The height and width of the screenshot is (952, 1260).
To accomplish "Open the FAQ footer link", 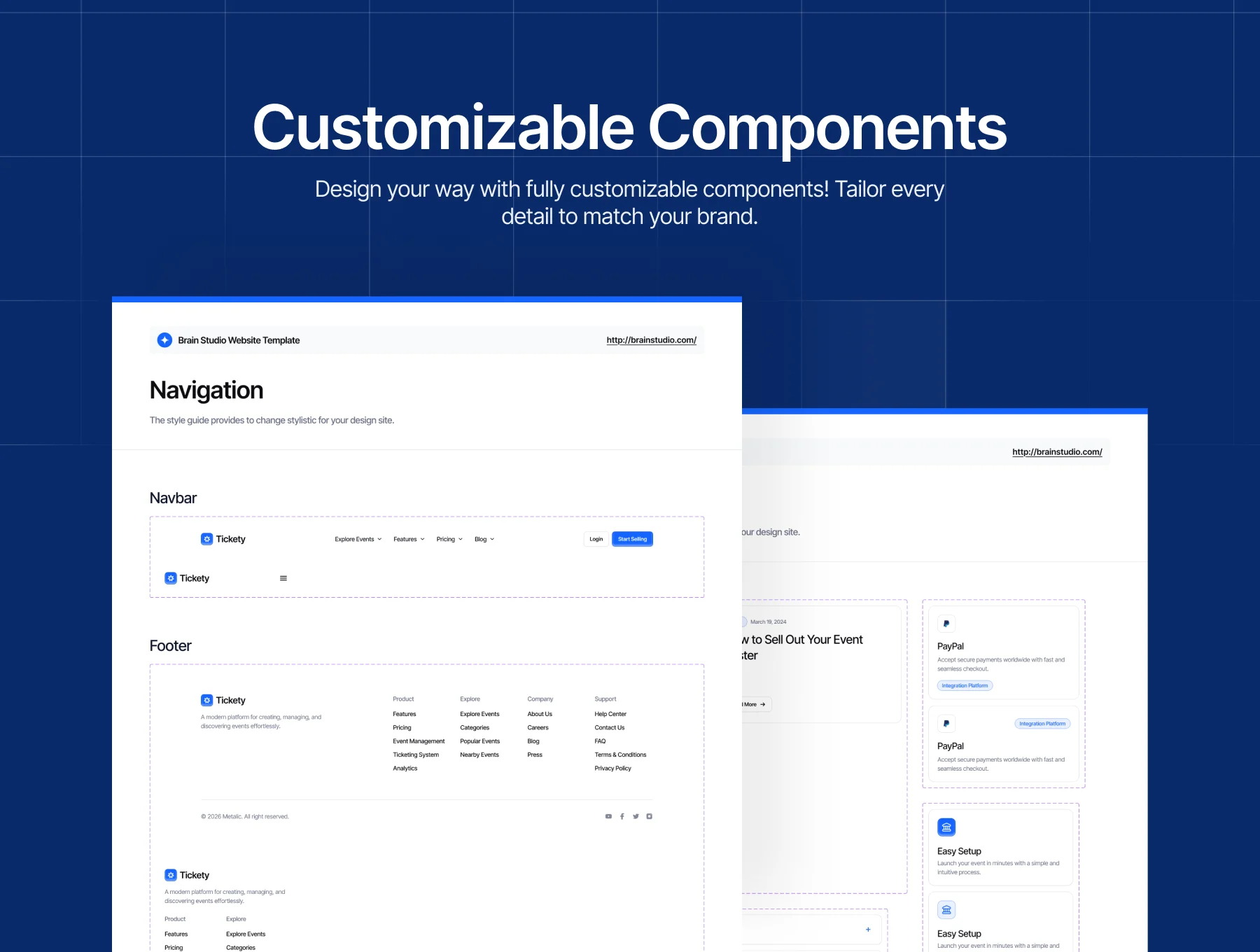I will click(600, 741).
